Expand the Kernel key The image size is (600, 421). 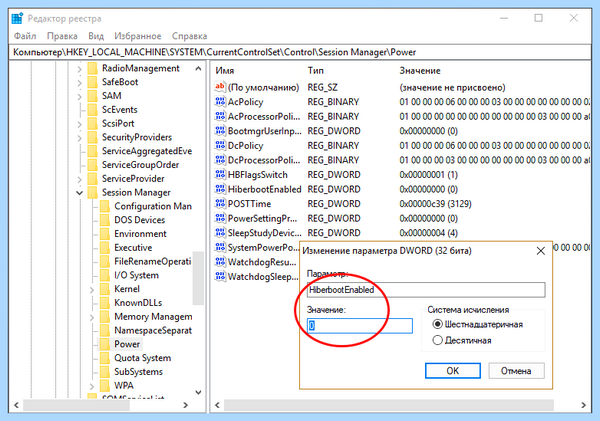point(91,290)
